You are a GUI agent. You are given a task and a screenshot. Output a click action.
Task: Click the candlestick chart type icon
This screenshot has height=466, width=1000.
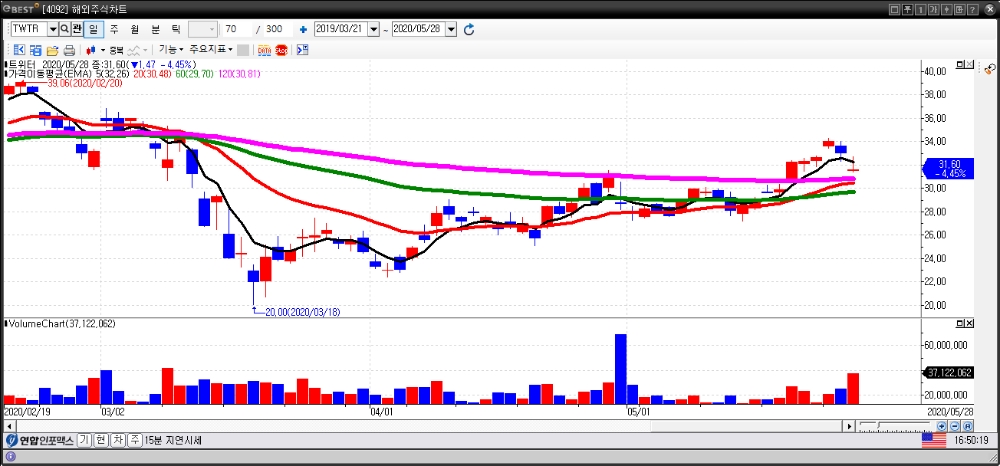pos(91,50)
